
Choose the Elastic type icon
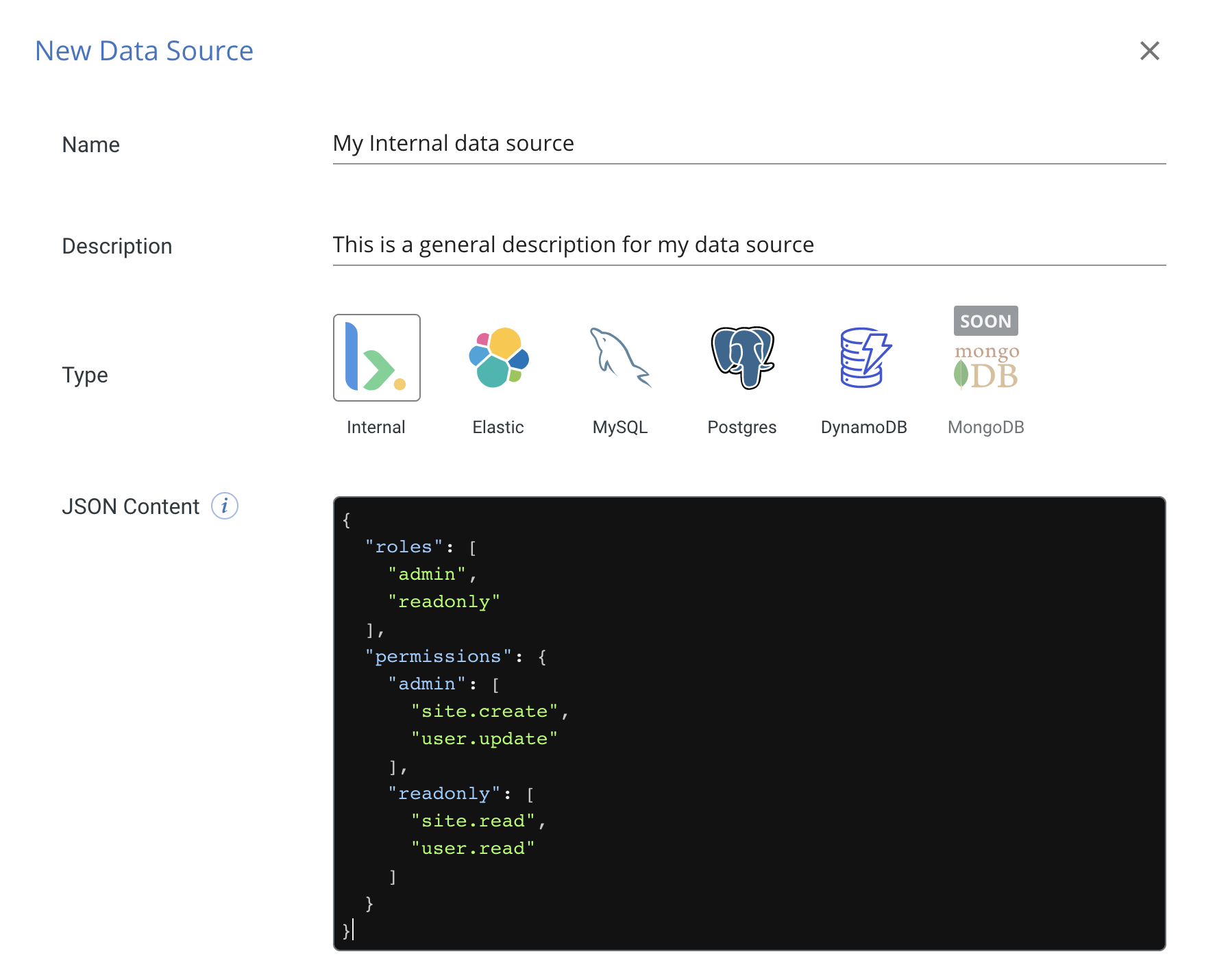[498, 358]
